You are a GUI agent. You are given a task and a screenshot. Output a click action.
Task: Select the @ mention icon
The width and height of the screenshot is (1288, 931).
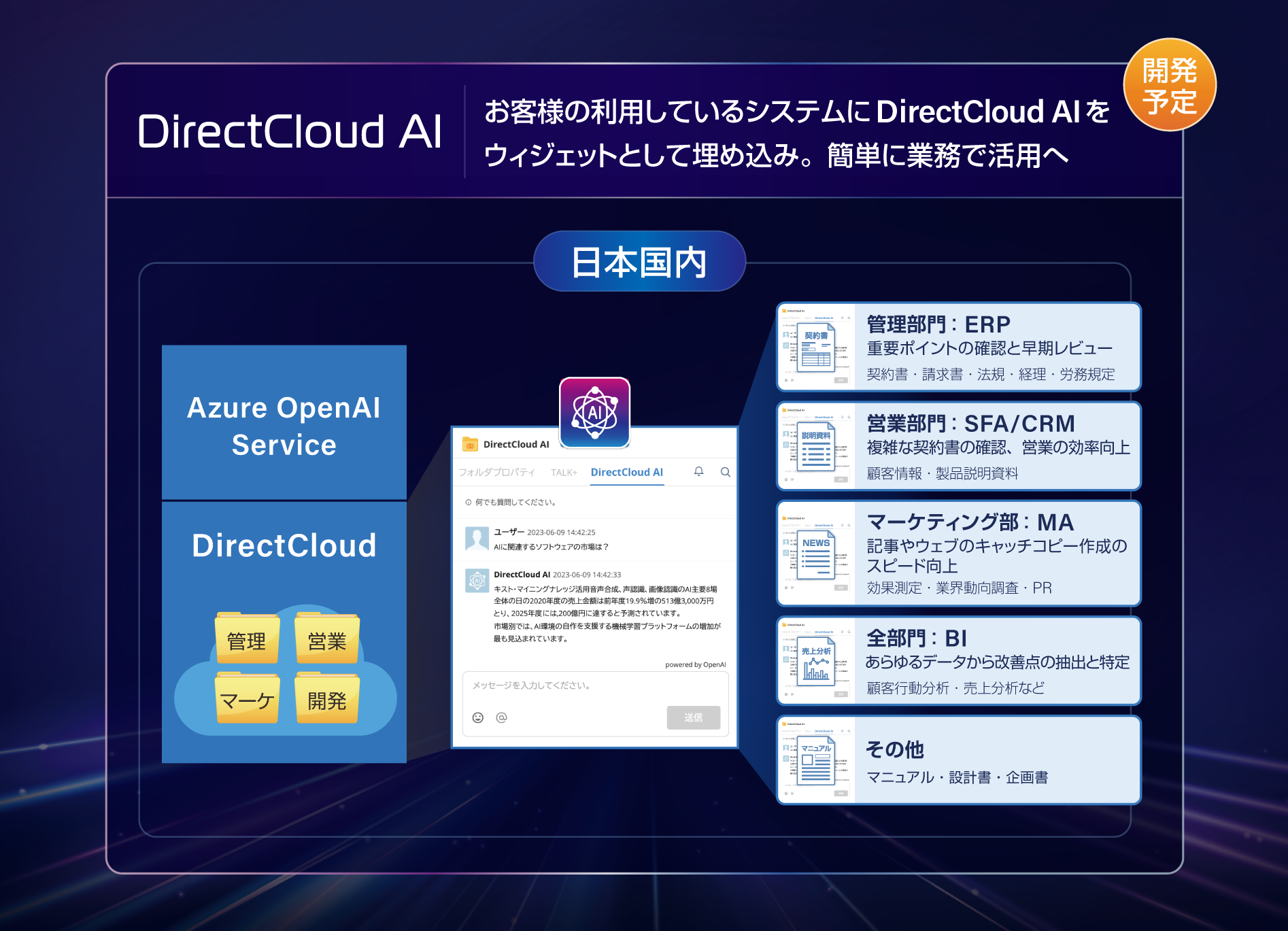click(502, 717)
